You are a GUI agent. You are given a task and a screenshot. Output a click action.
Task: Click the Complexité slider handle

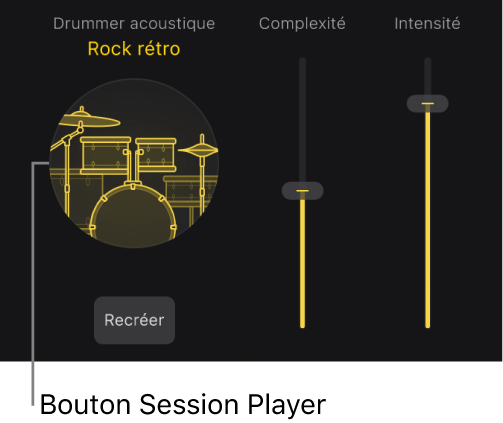303,191
